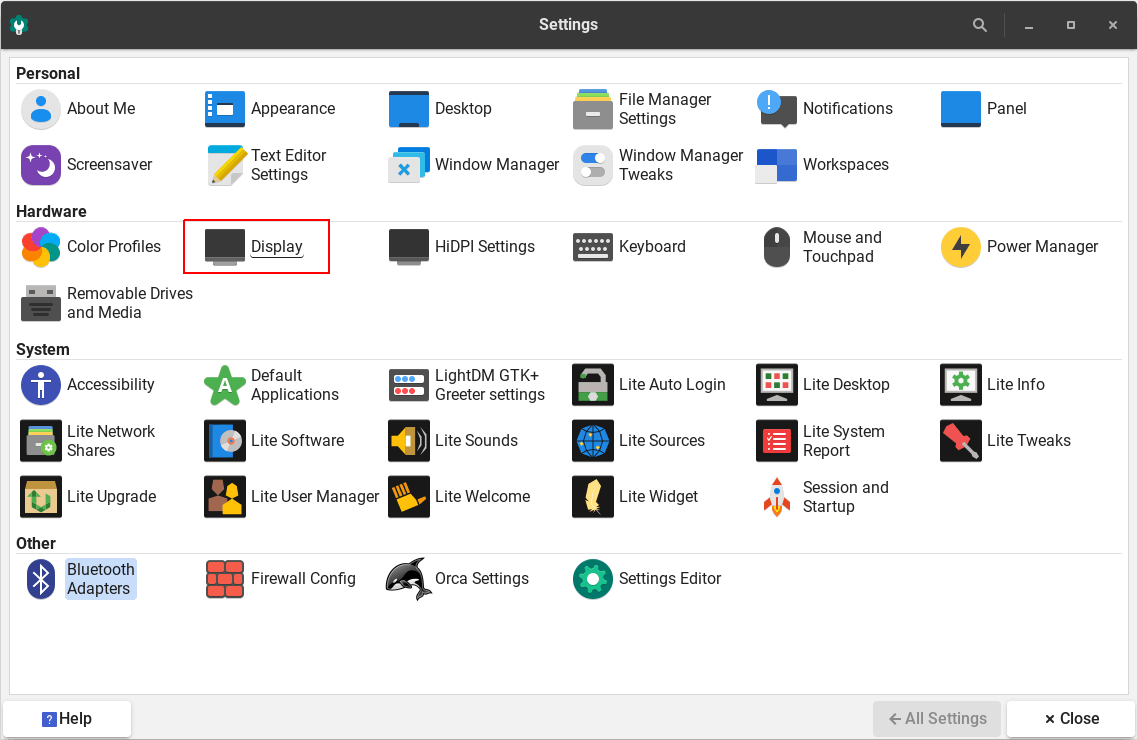Image resolution: width=1138 pixels, height=740 pixels.
Task: Click the Settings app icon in title bar
Action: [x=18, y=25]
